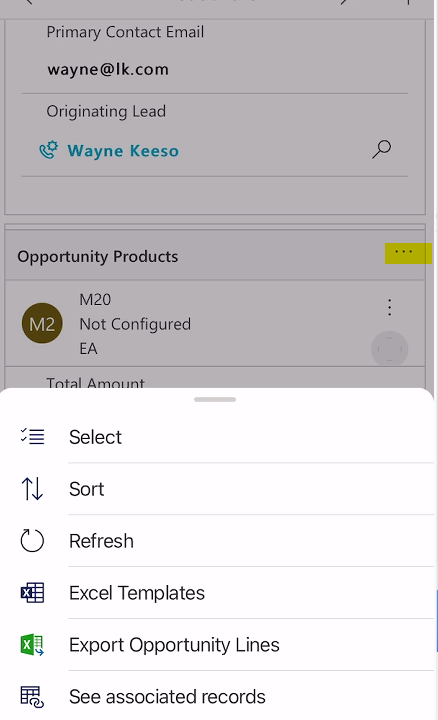Tap the Export Opportunity Lines label
The width and height of the screenshot is (438, 720).
174,645
